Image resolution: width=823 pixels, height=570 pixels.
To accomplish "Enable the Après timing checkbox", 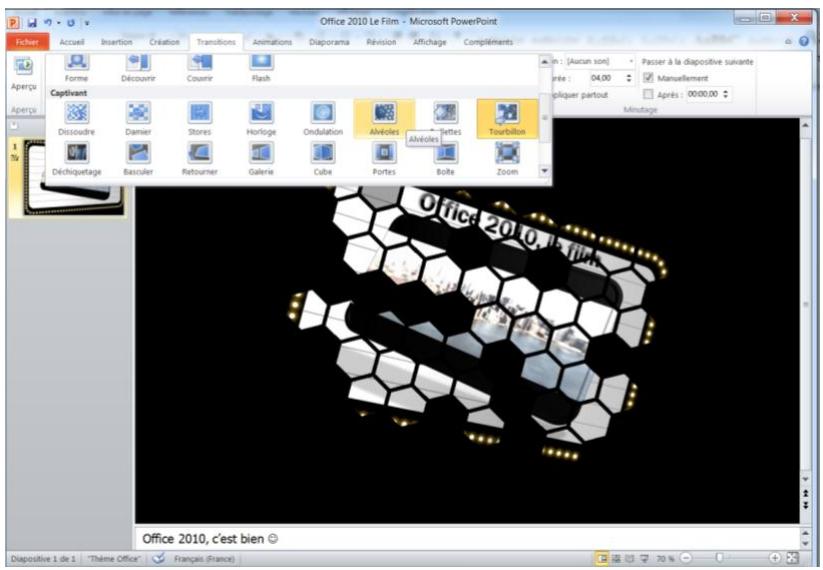I will [x=648, y=94].
